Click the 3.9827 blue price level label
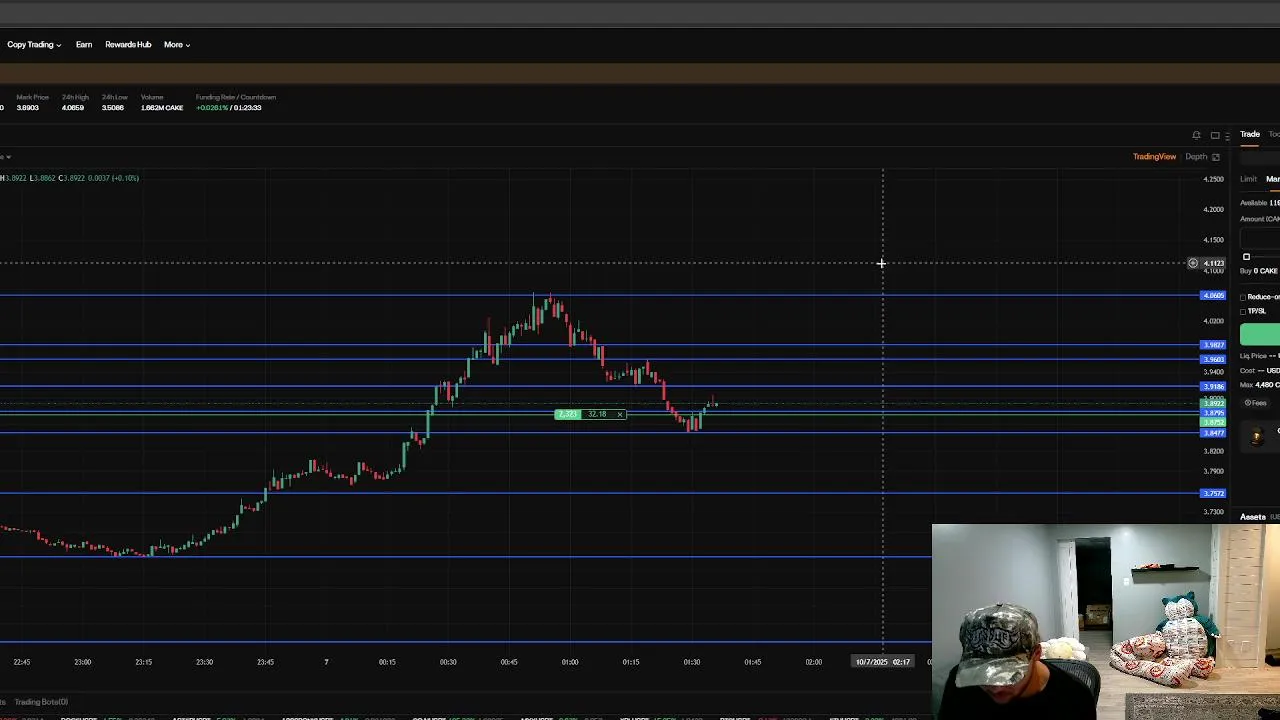 click(x=1213, y=345)
